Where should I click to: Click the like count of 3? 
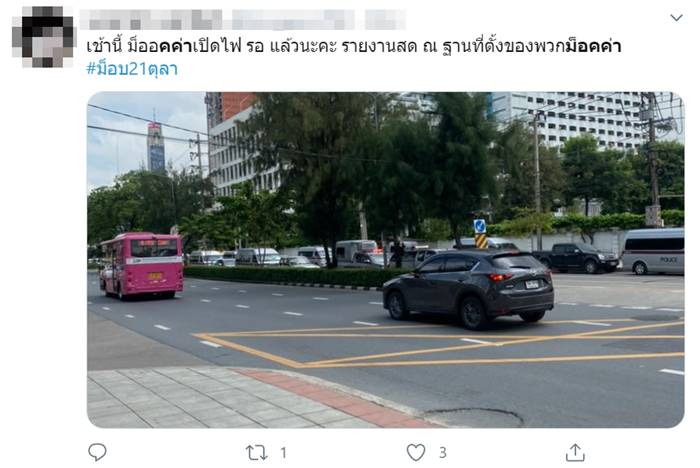click(x=442, y=453)
